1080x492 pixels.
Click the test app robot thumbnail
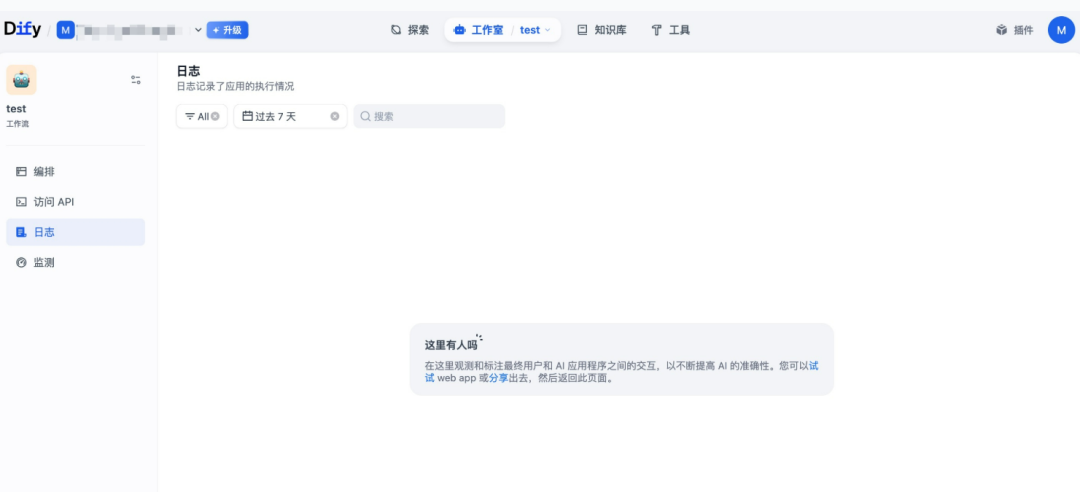[21, 80]
